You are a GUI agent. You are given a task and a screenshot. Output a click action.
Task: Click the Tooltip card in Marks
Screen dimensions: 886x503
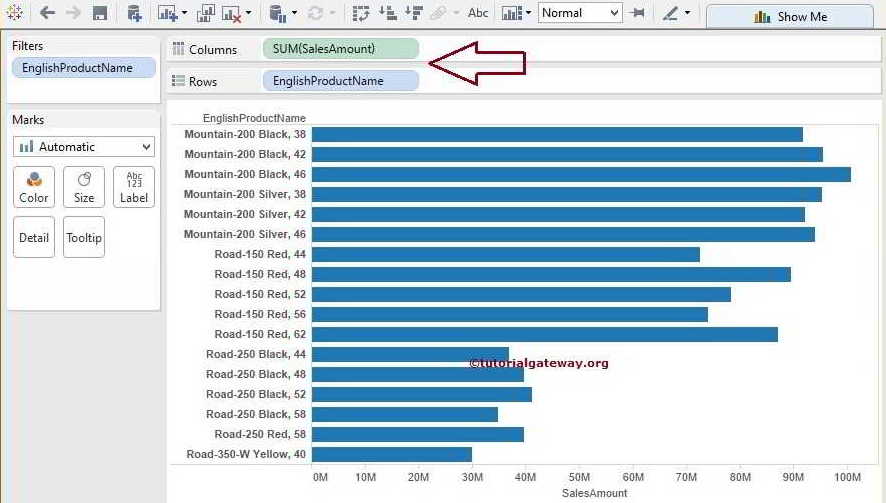pos(84,238)
